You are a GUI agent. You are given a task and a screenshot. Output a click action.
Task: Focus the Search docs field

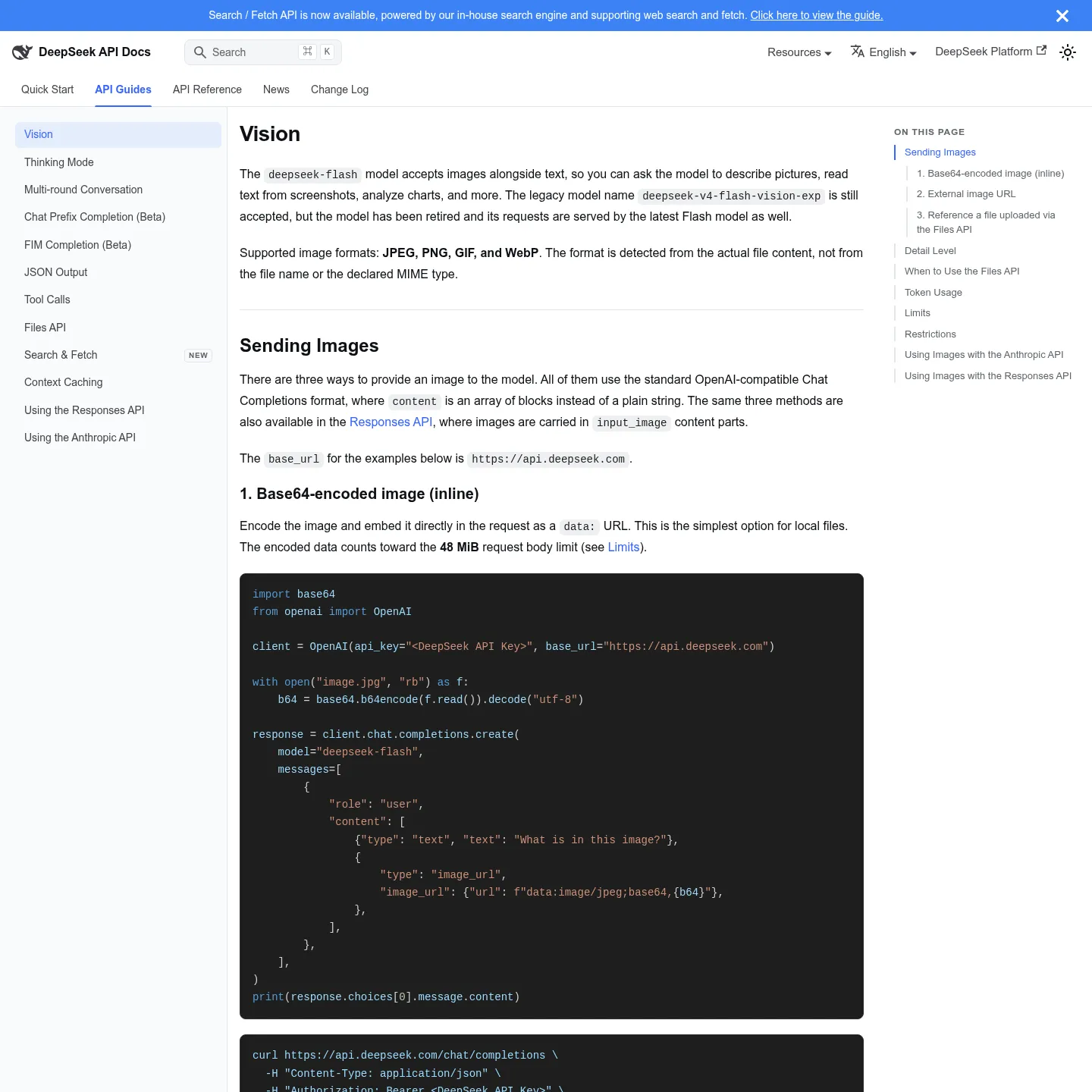(x=263, y=52)
